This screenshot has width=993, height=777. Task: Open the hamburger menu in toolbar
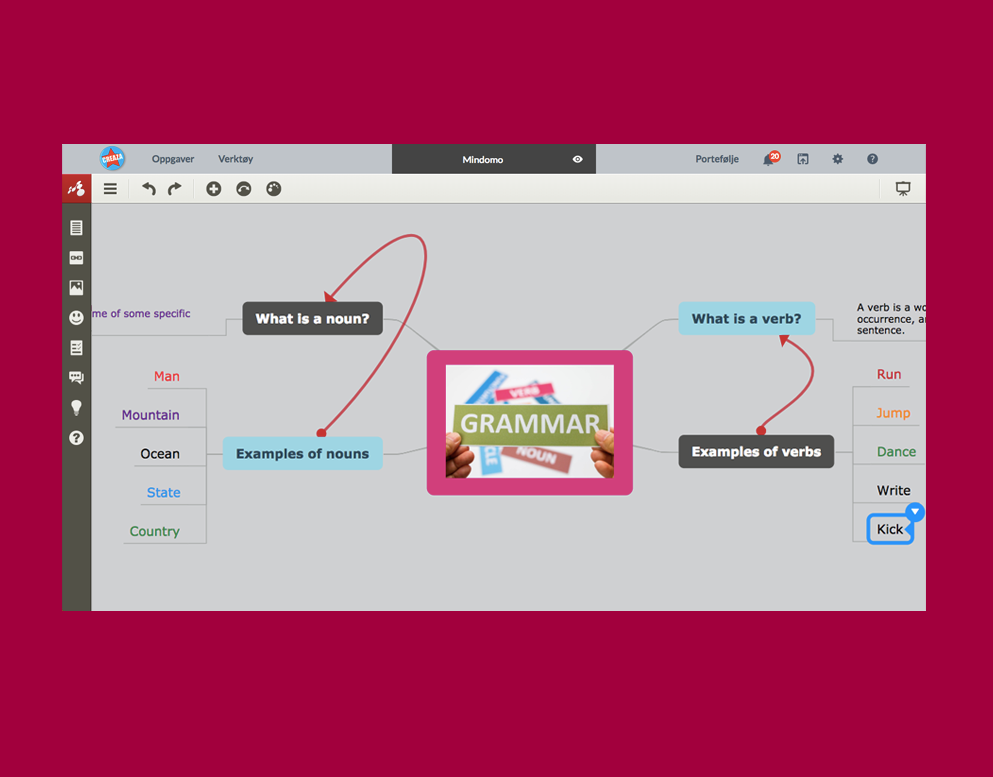tap(110, 189)
